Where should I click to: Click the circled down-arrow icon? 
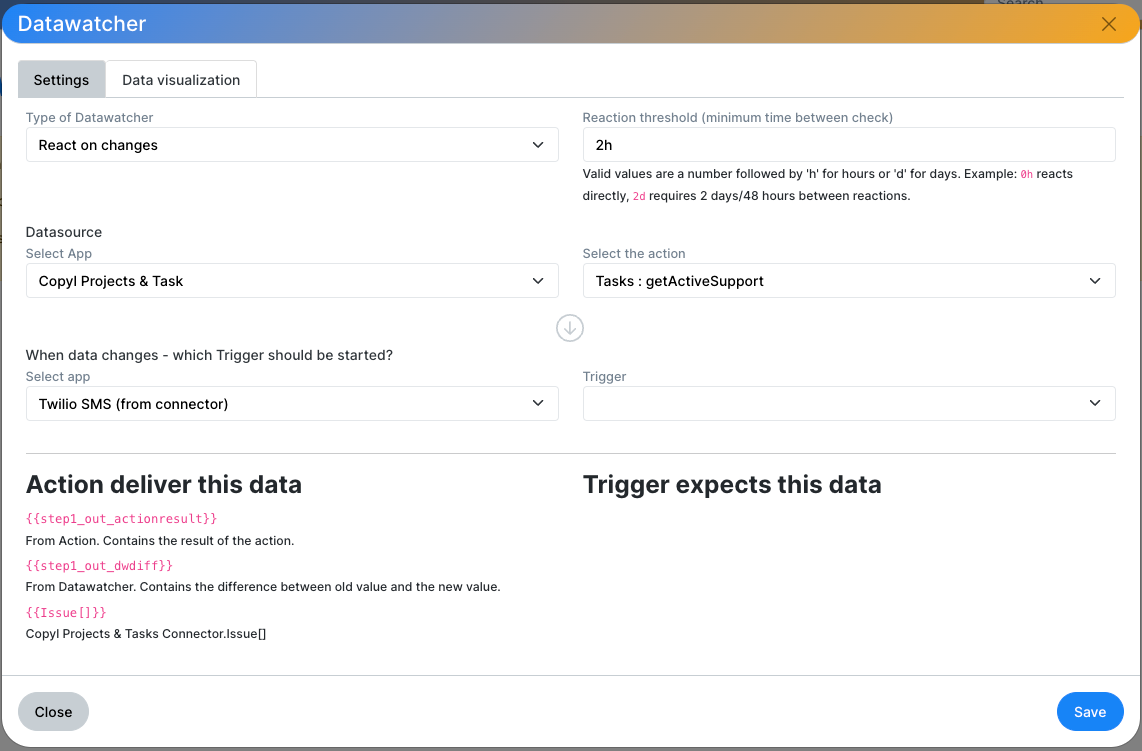coord(570,328)
